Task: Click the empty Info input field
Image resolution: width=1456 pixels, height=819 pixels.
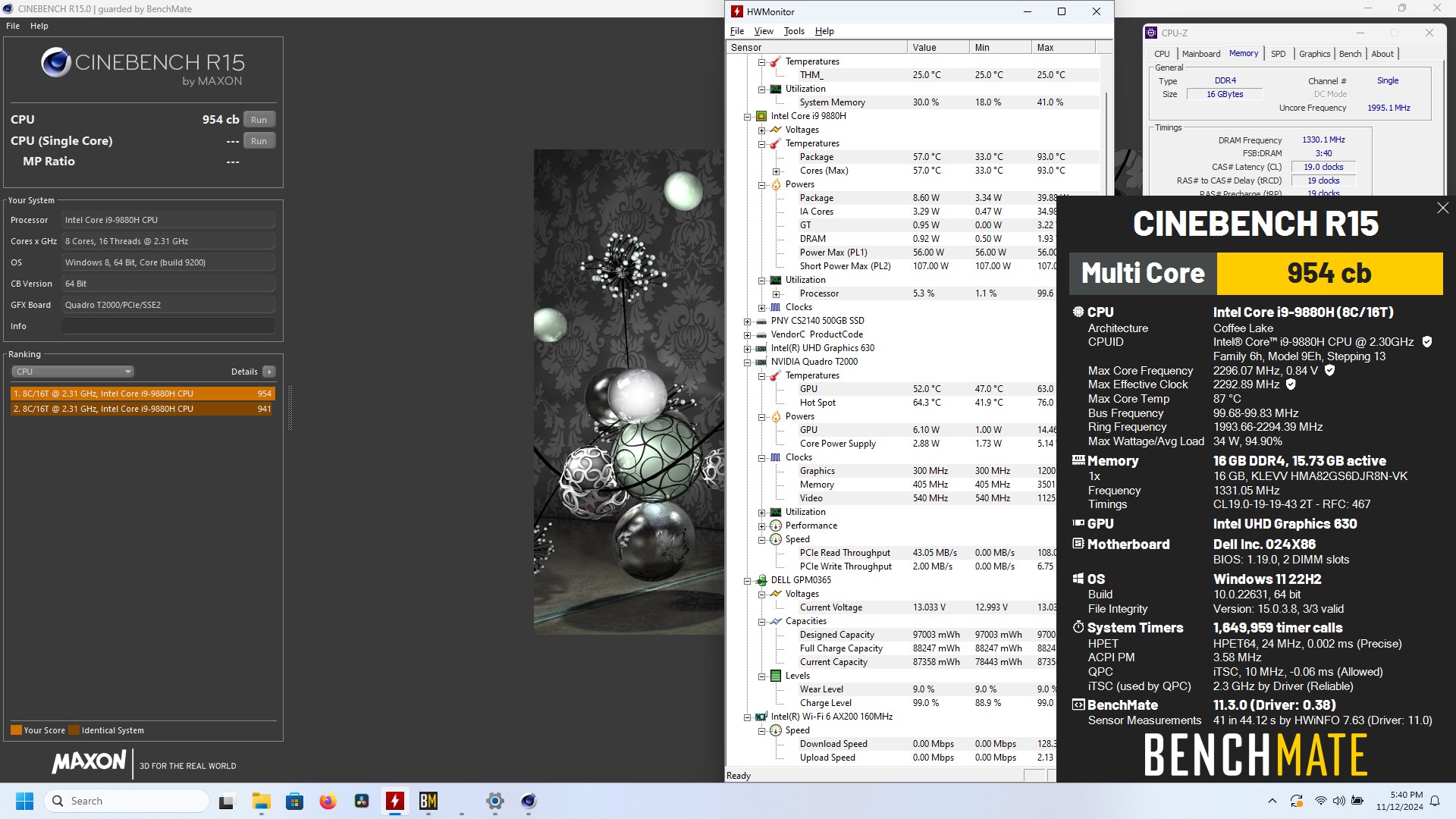Action: [x=168, y=326]
